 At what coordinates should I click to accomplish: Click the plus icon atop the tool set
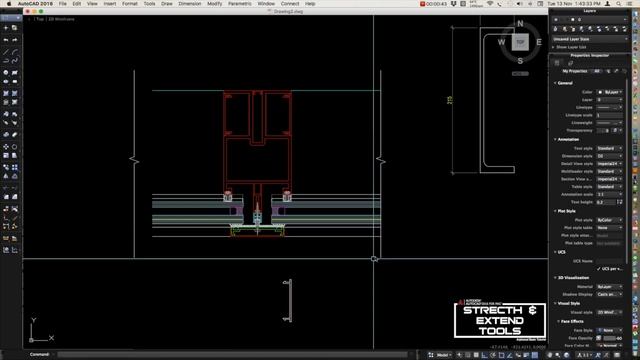click(6, 28)
